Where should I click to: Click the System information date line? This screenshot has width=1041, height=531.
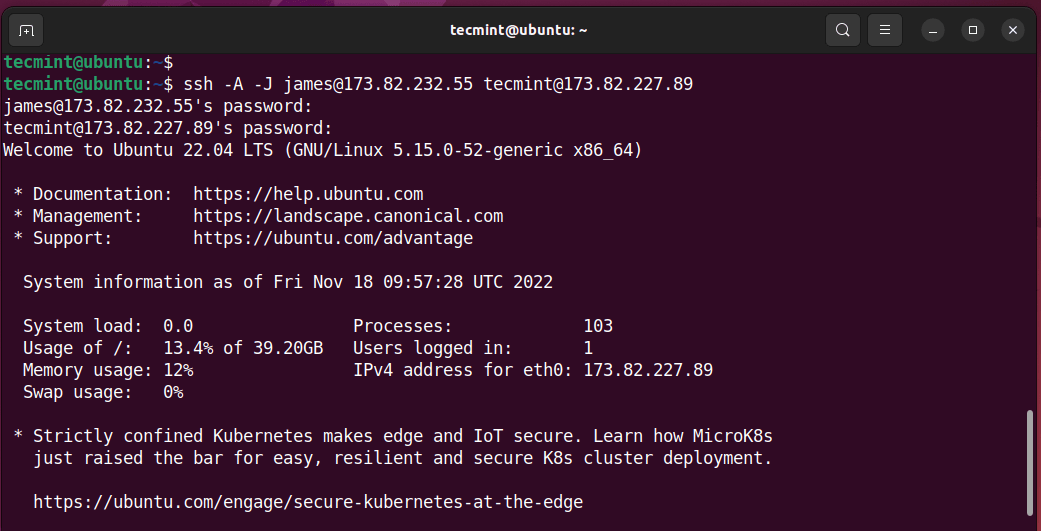(x=288, y=282)
